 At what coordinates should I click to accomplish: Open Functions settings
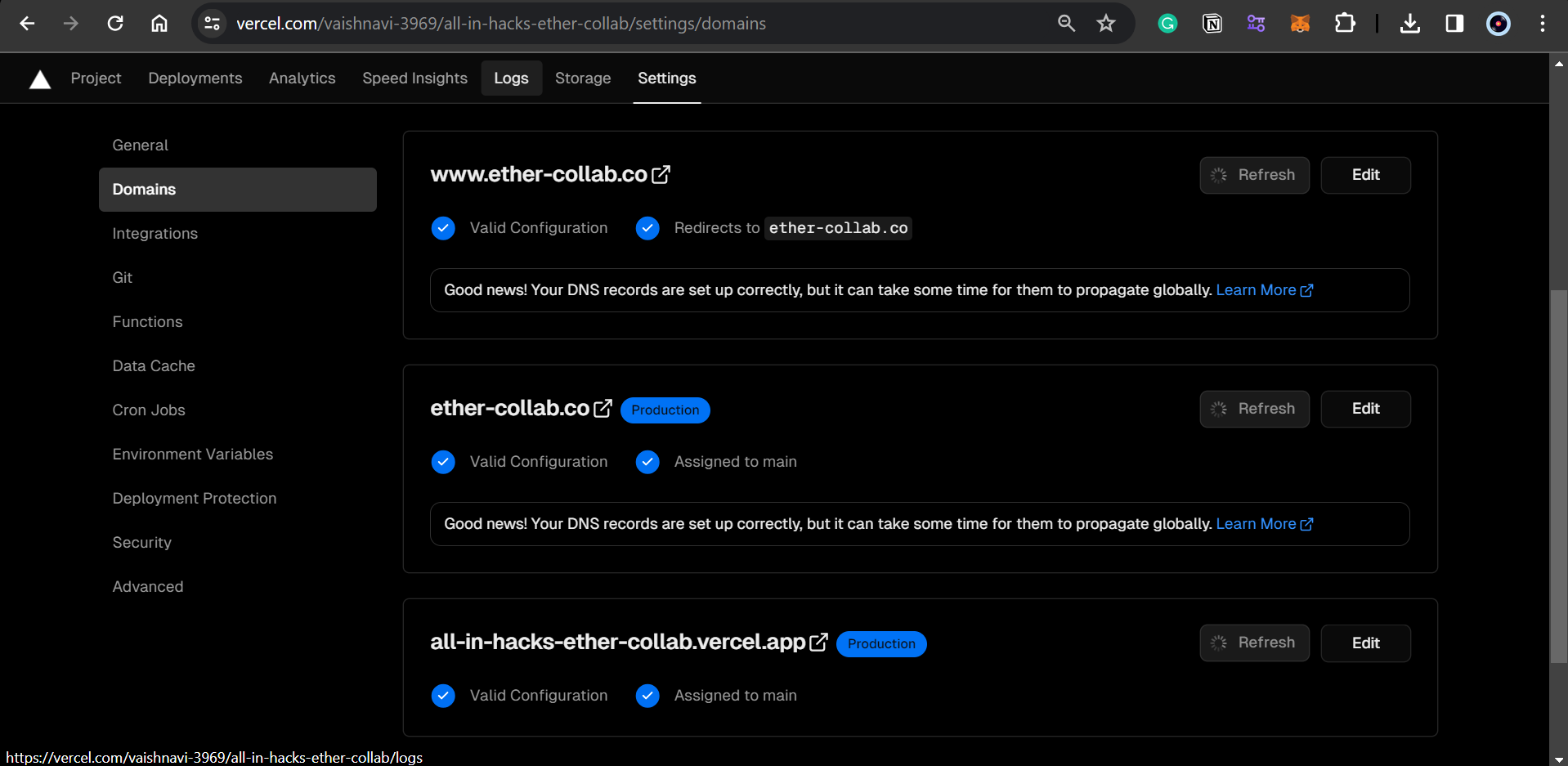tap(238, 322)
